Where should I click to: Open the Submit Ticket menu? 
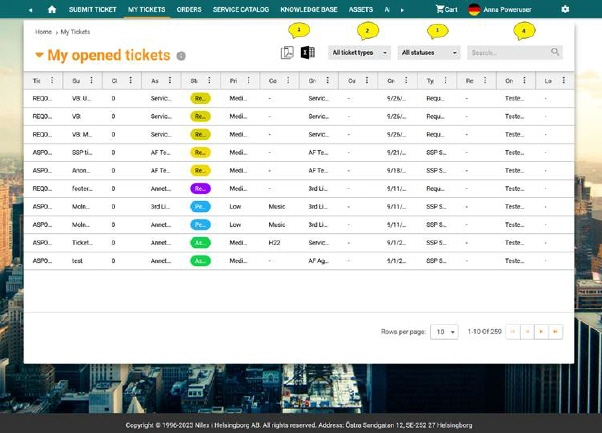pyautogui.click(x=92, y=9)
